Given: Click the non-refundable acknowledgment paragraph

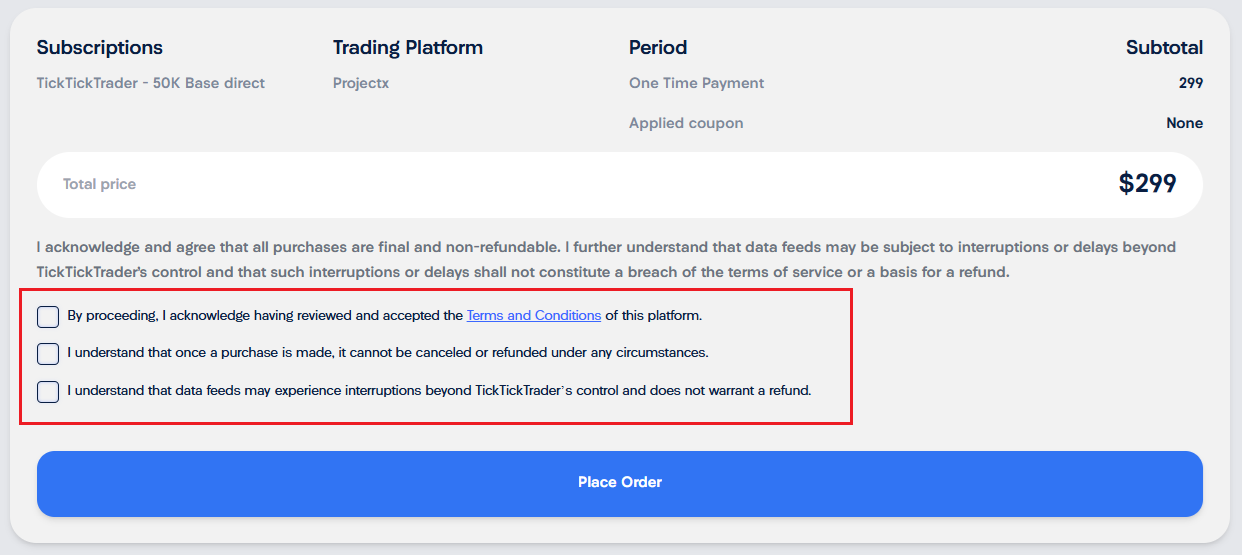Looking at the screenshot, I should click(x=606, y=259).
